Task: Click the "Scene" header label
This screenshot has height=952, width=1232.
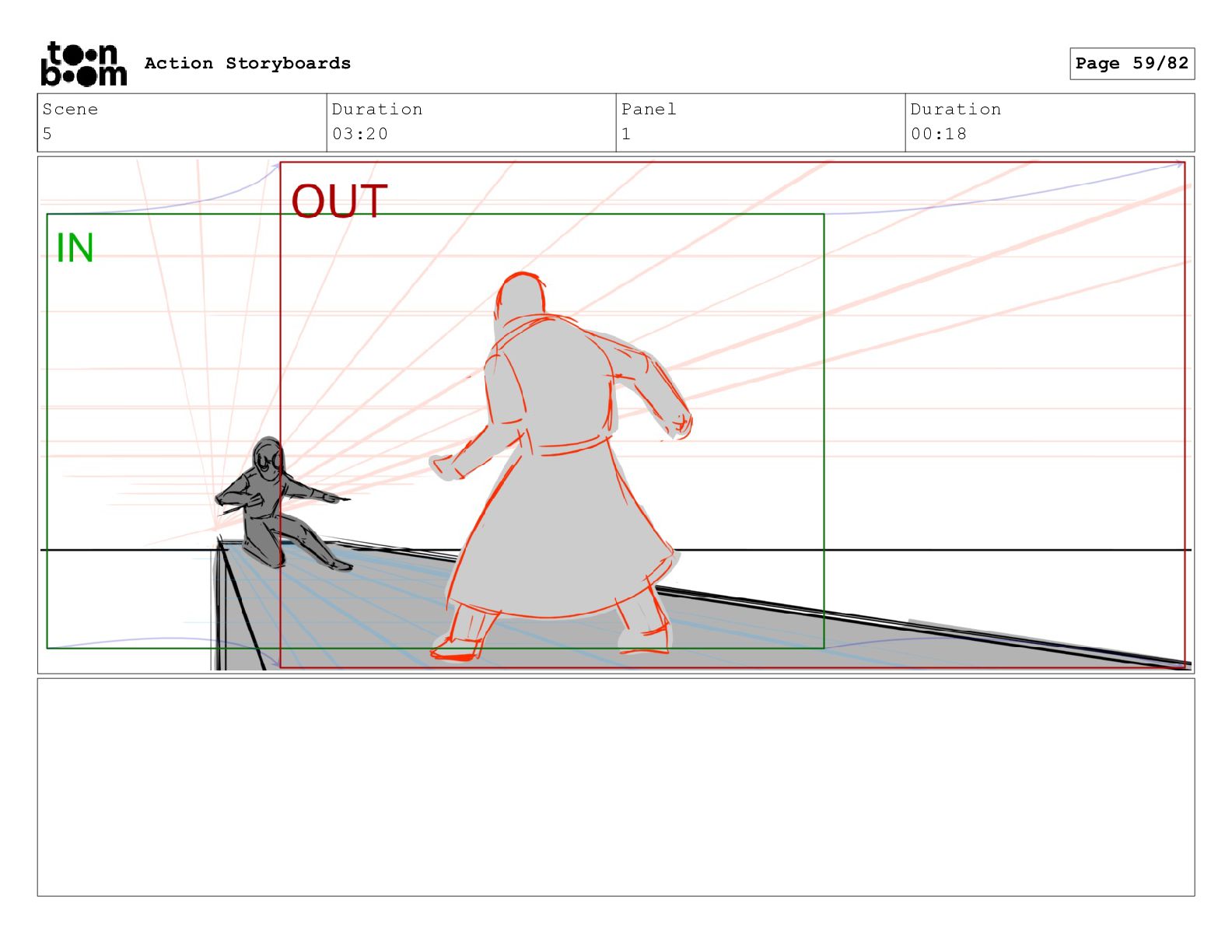Action: point(70,109)
